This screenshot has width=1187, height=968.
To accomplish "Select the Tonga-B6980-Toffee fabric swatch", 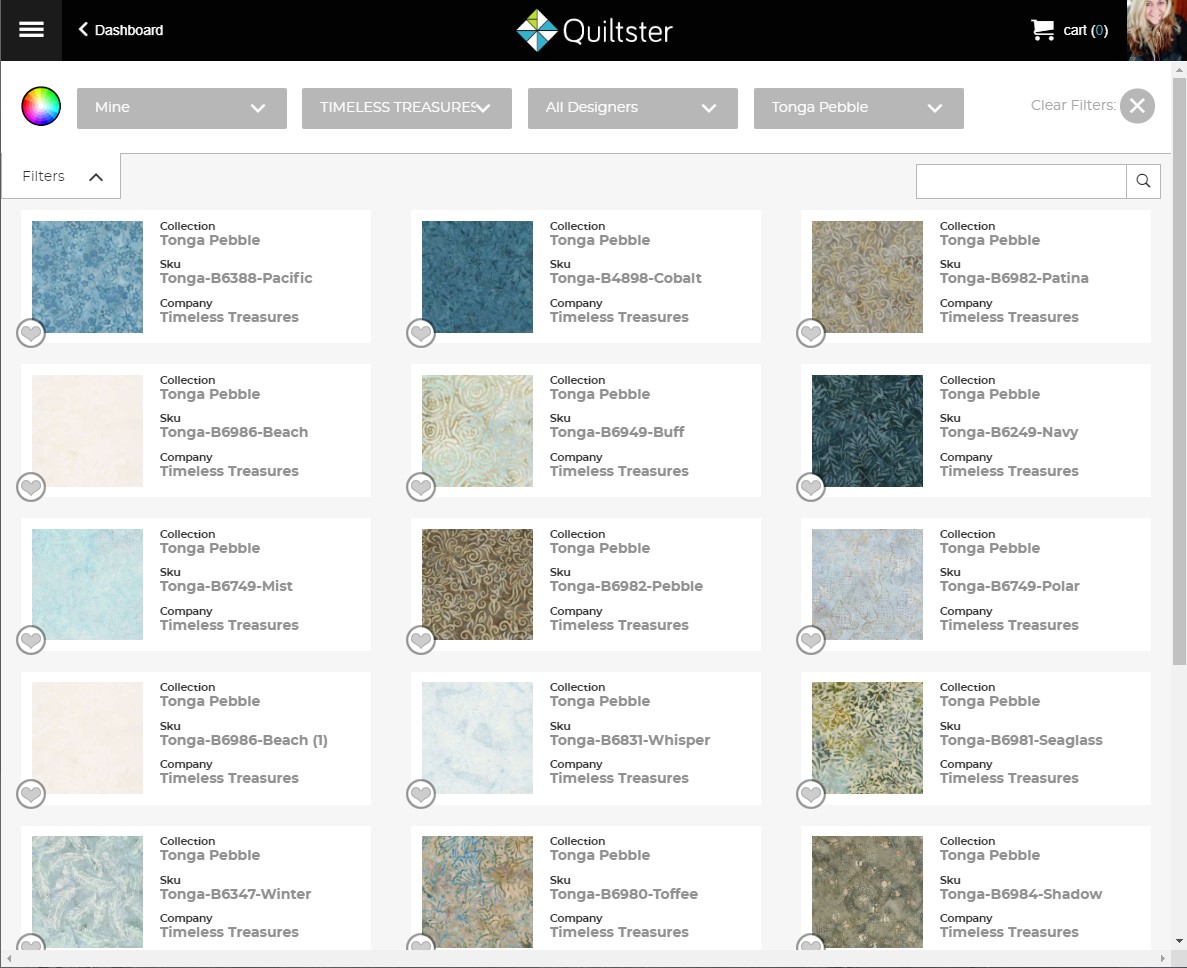I will pos(477,892).
